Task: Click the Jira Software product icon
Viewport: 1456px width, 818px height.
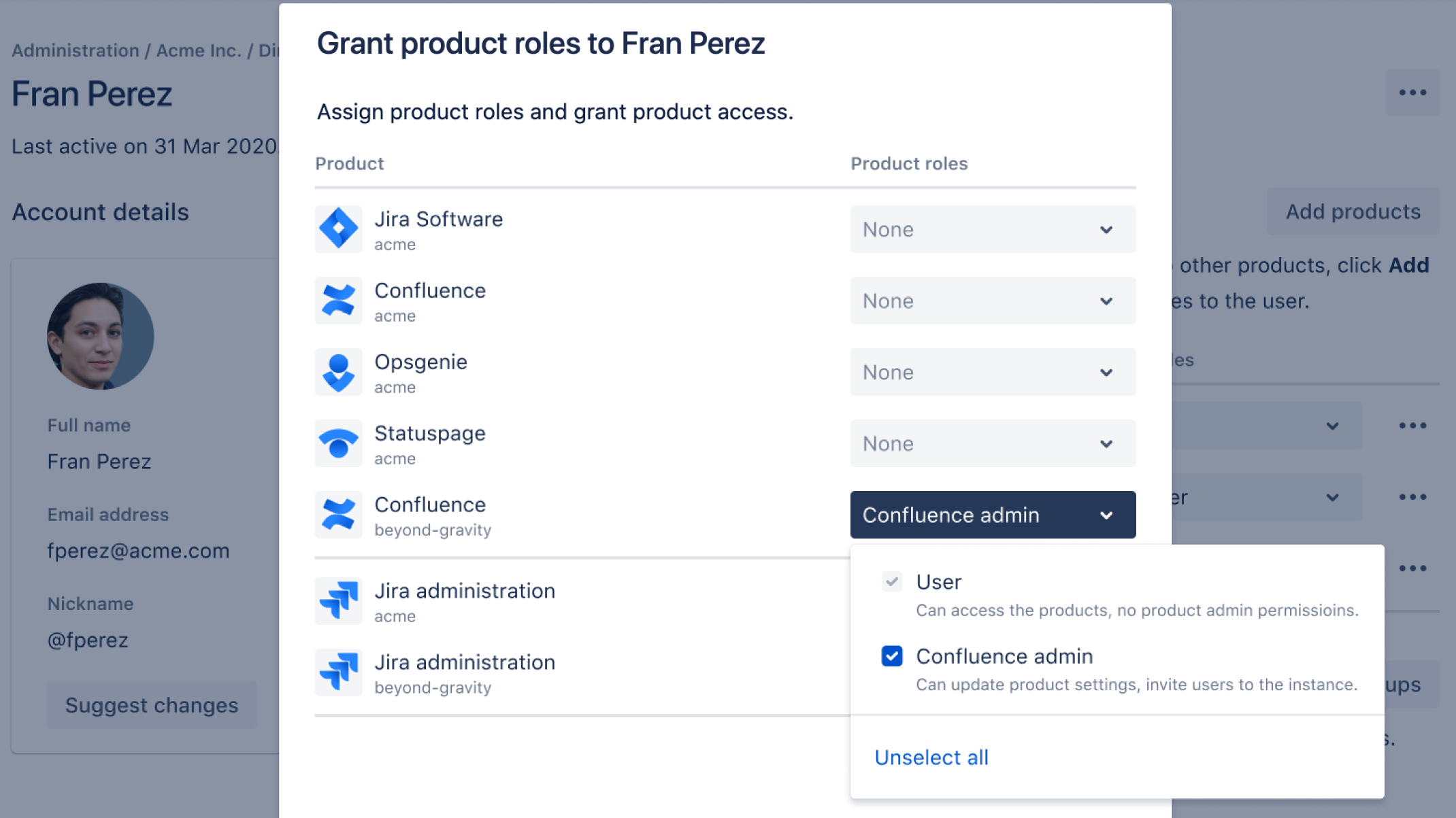Action: point(338,229)
